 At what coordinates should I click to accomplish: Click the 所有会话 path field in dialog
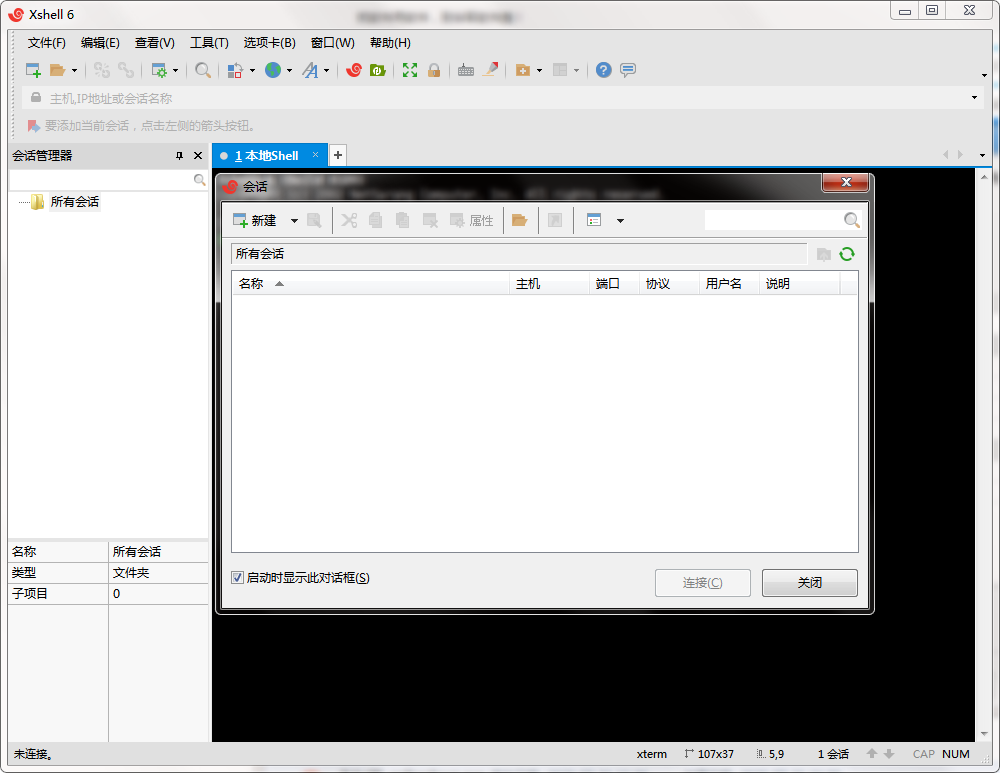tap(519, 254)
